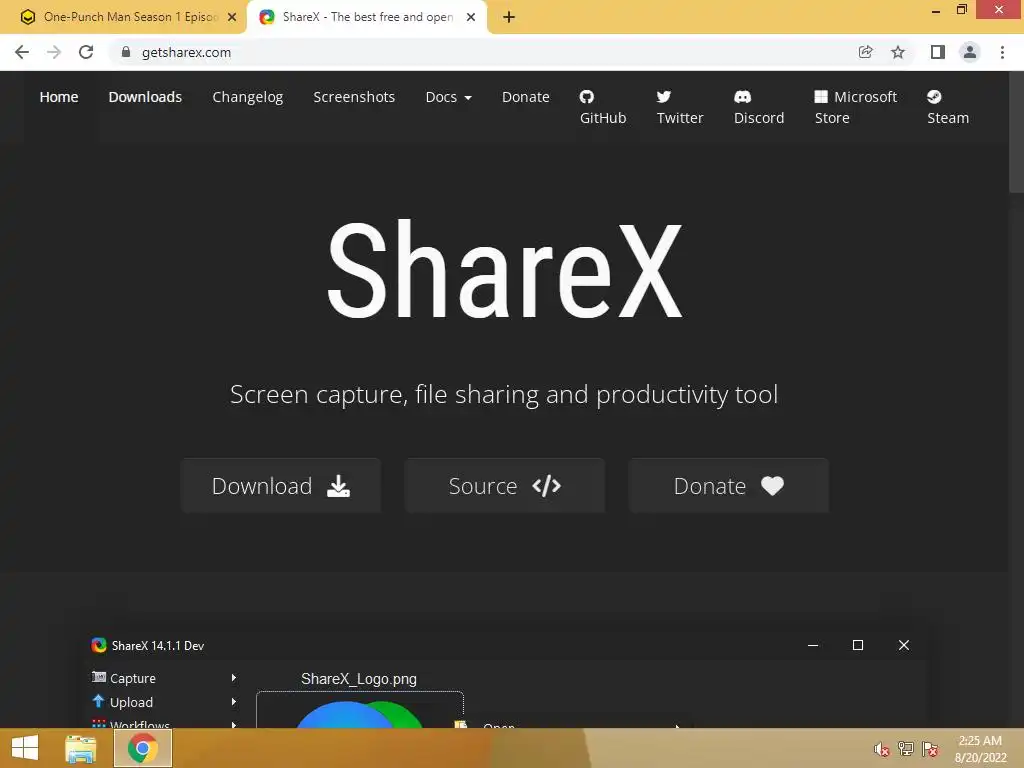Click the ShareX 14.1.1 Dev logo icon
Viewport: 1024px width, 768px height.
tap(99, 645)
